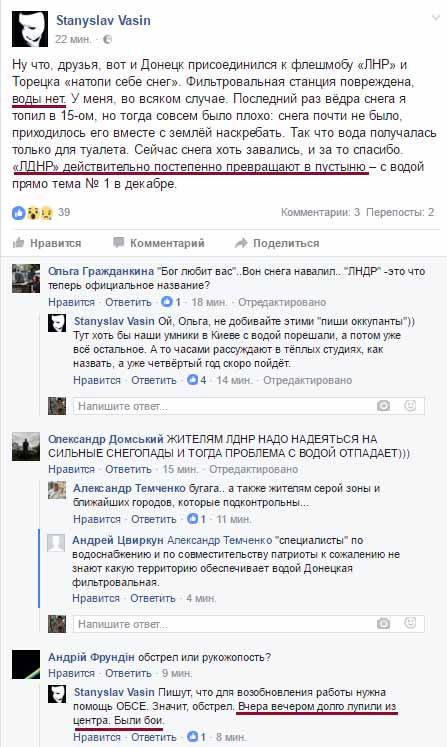This screenshot has width=447, height=747.
Task: Open the emoji picker in the second reply box
Action: (x=410, y=624)
